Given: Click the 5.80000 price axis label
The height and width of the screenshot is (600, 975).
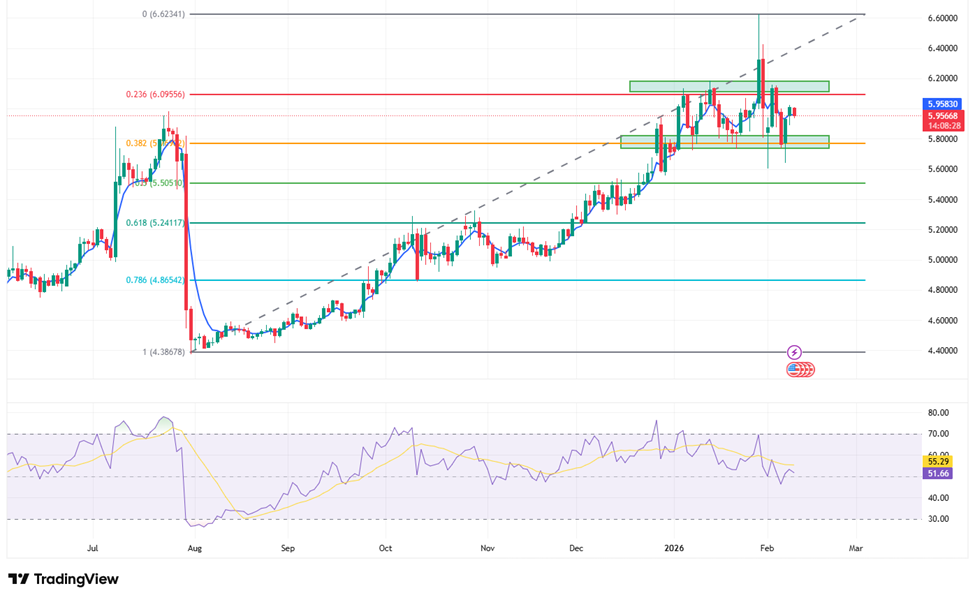Looking at the screenshot, I should click(x=942, y=139).
